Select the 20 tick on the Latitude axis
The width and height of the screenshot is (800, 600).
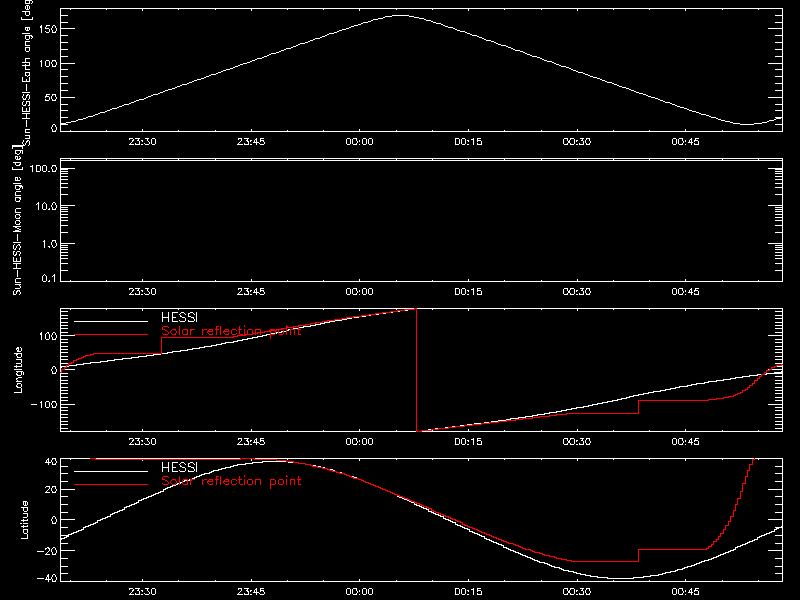(x=51, y=490)
